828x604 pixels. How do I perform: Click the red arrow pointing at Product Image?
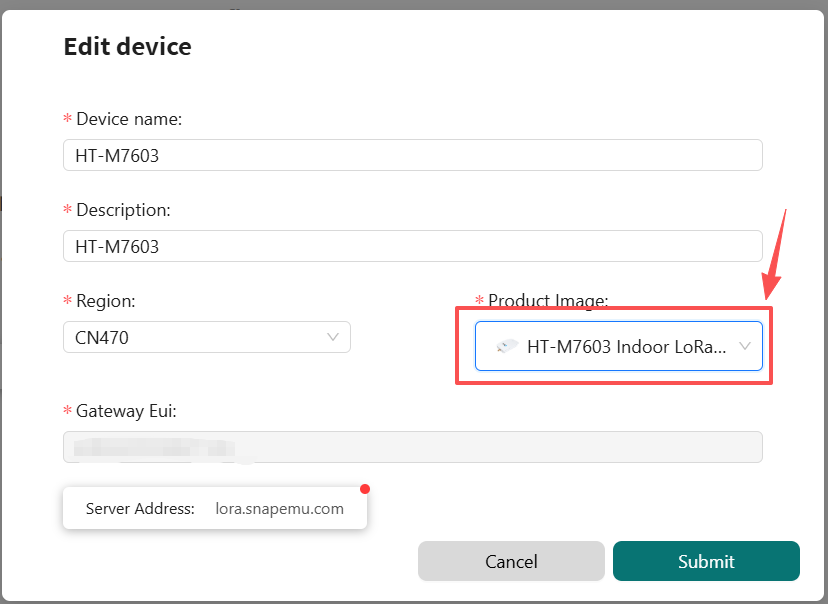(774, 255)
